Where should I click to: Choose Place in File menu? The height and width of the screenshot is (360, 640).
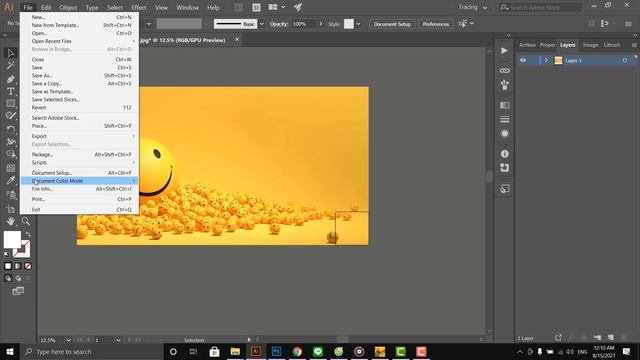pyautogui.click(x=80, y=126)
